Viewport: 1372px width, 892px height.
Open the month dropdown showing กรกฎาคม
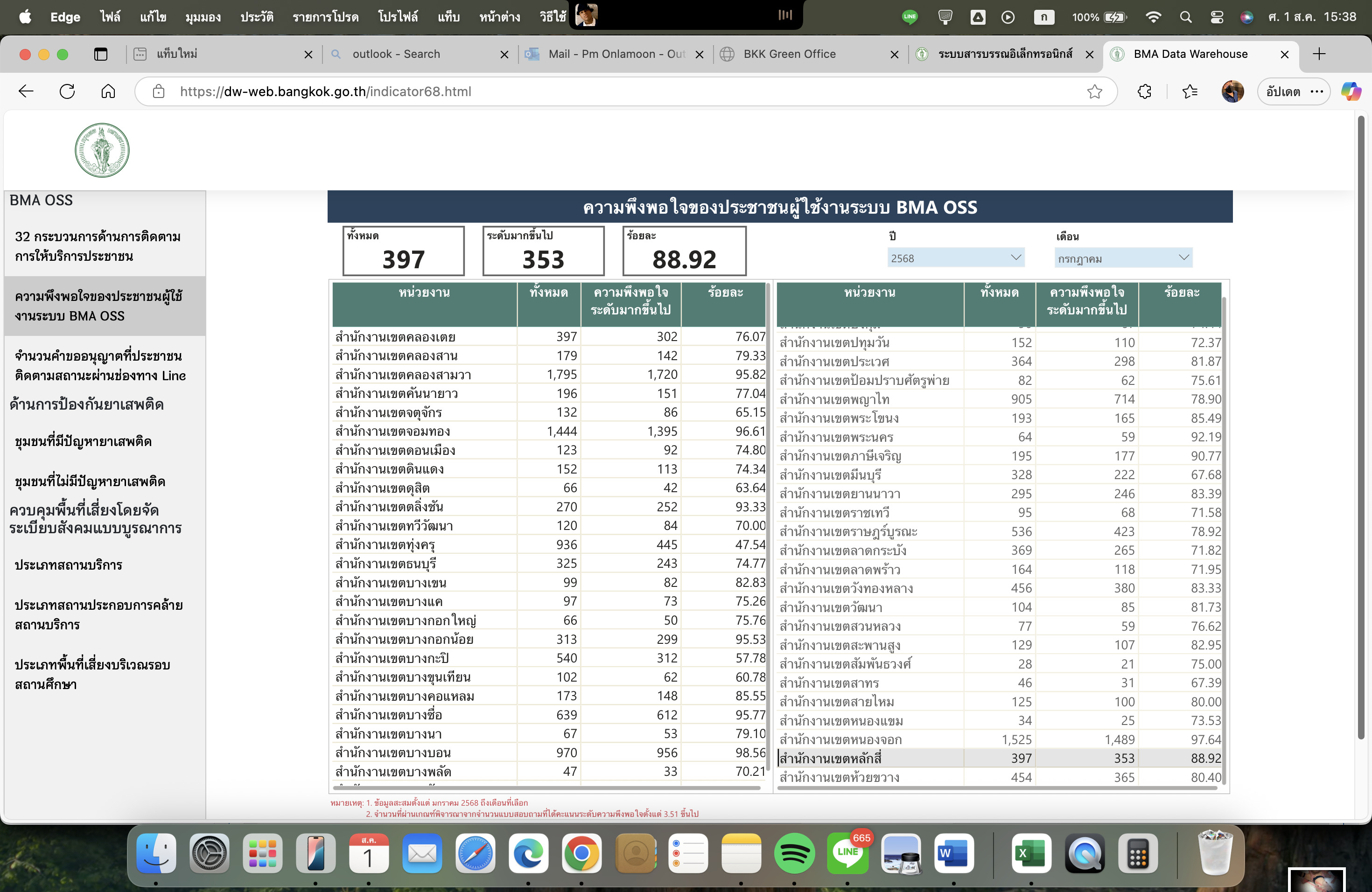[x=1123, y=258]
